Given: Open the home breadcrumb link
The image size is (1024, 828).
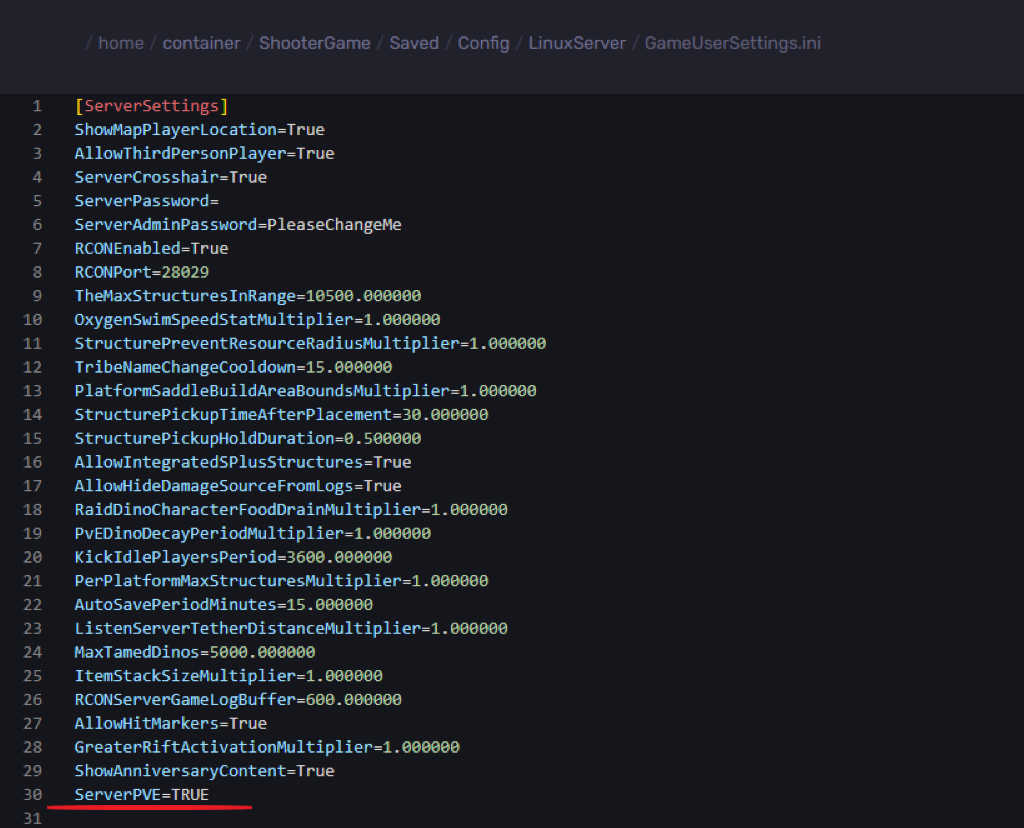Looking at the screenshot, I should tap(120, 43).
